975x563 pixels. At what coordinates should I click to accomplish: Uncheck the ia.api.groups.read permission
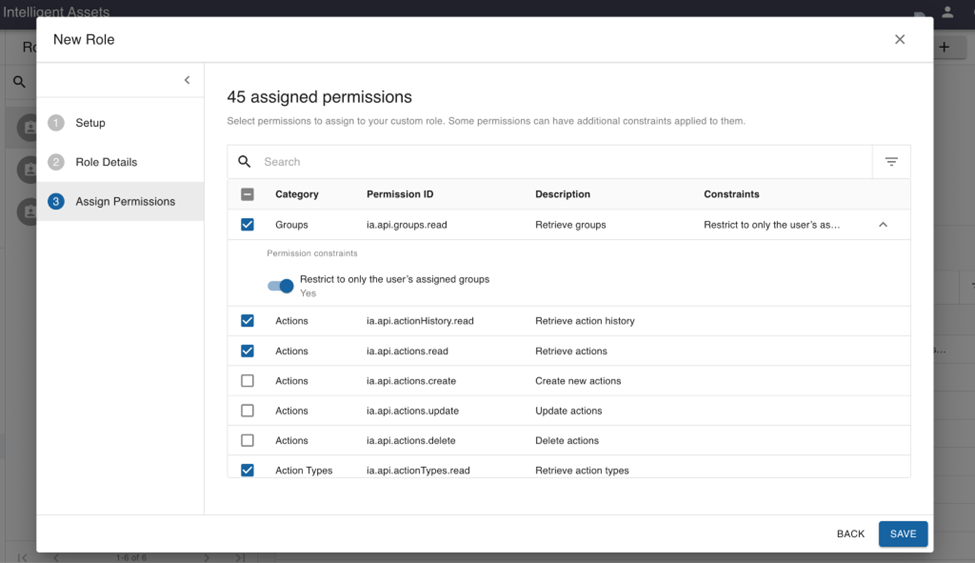coord(247,225)
